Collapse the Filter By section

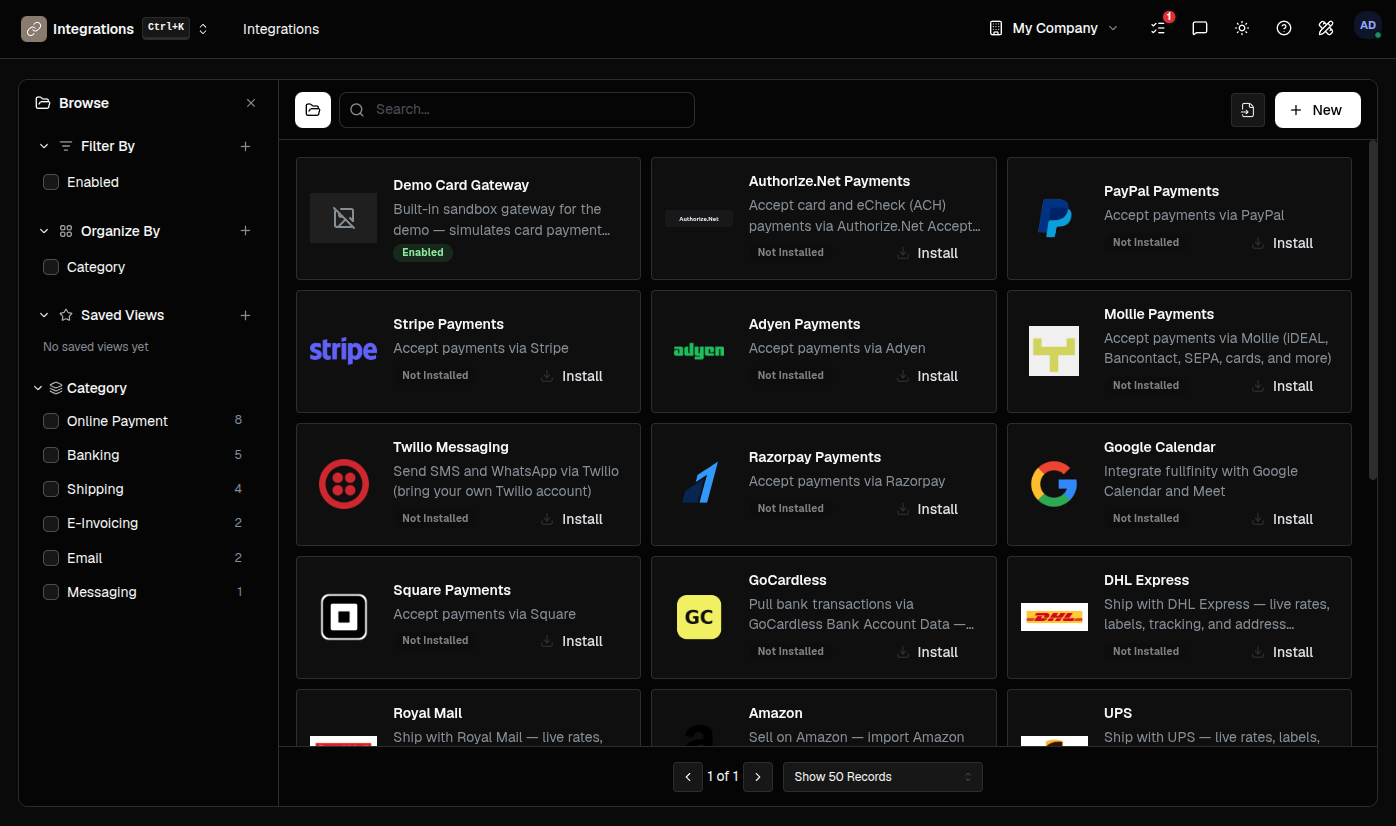pyautogui.click(x=43, y=146)
